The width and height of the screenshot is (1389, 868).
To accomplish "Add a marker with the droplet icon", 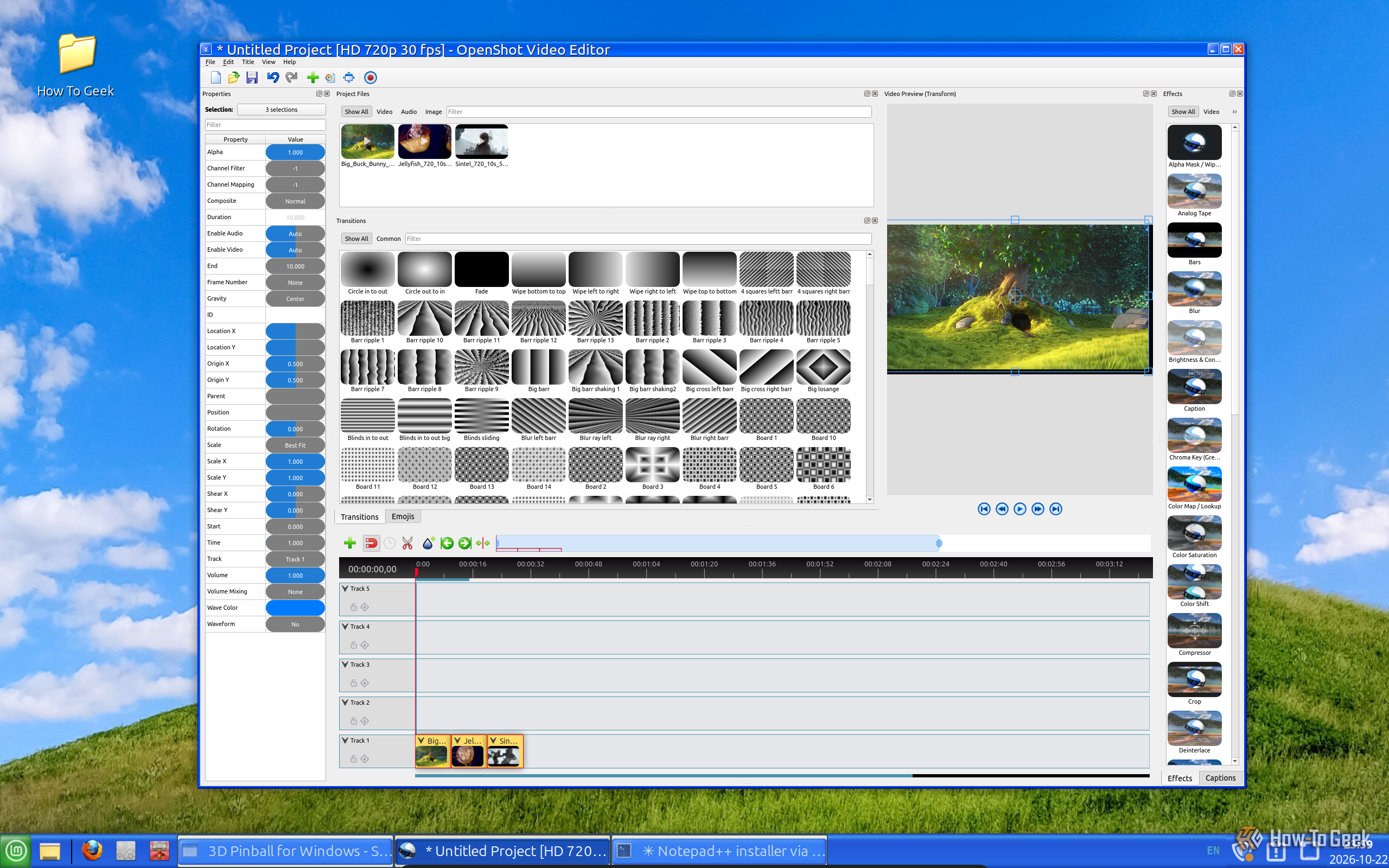I will pyautogui.click(x=429, y=543).
